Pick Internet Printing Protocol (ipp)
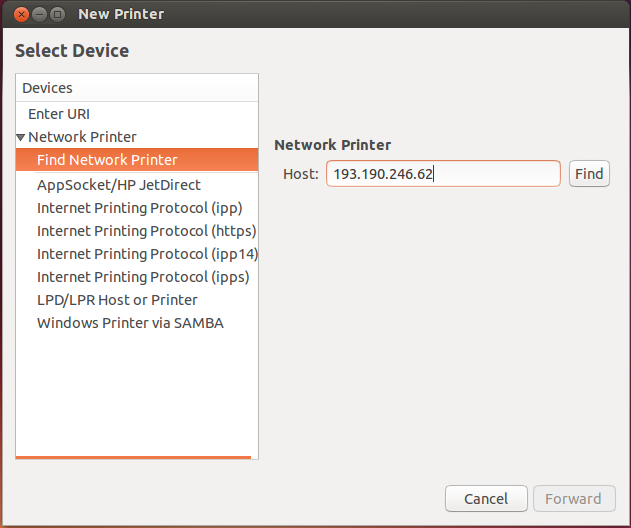 [x=139, y=208]
